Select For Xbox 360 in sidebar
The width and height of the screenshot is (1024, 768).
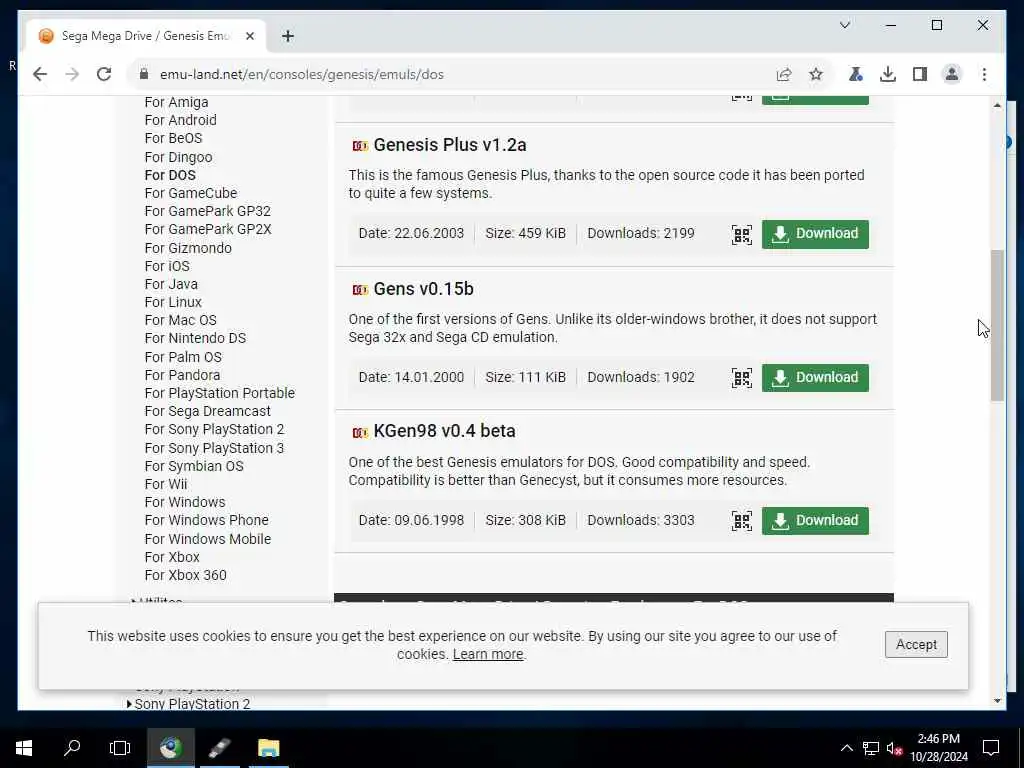click(x=185, y=575)
